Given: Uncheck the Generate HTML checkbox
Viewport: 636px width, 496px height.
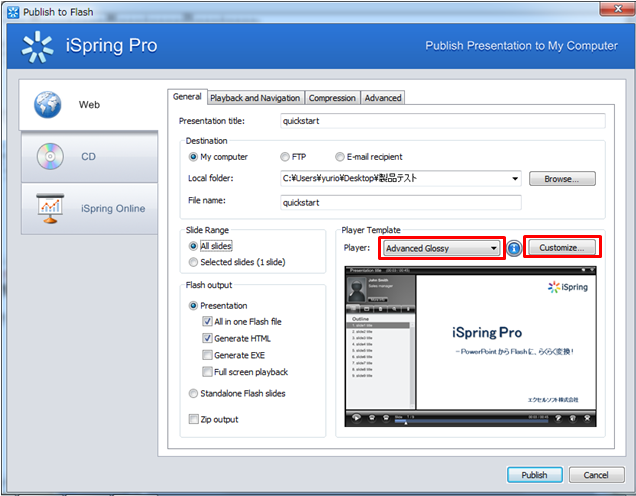Looking at the screenshot, I should click(x=207, y=338).
